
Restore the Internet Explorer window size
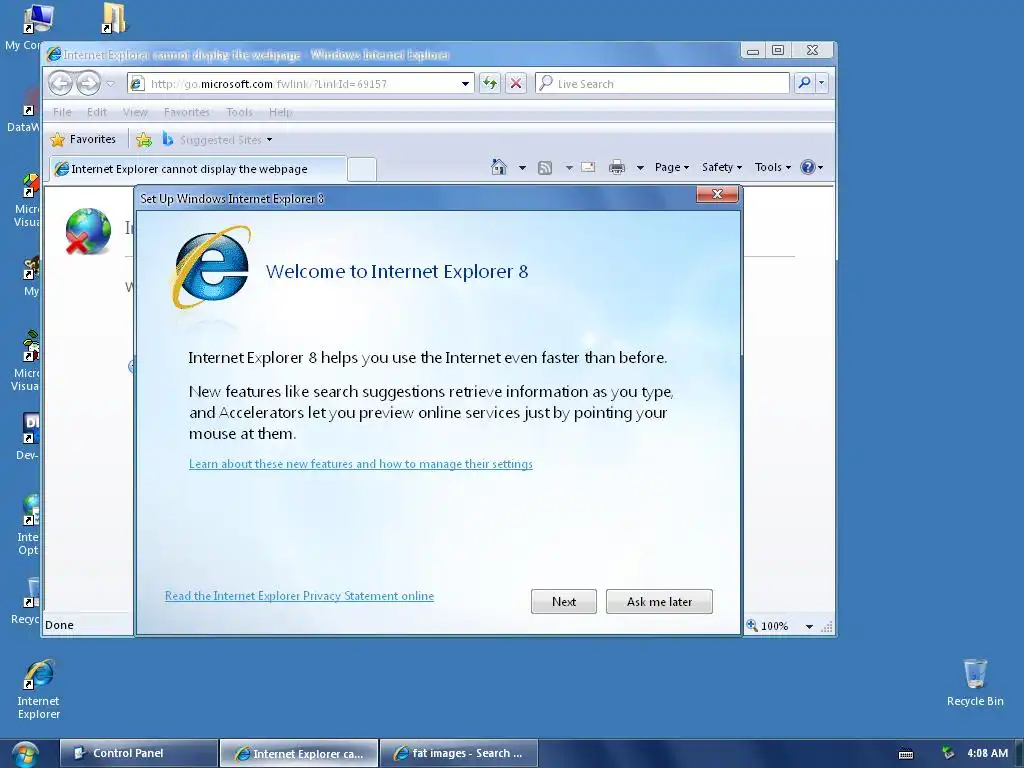[778, 50]
